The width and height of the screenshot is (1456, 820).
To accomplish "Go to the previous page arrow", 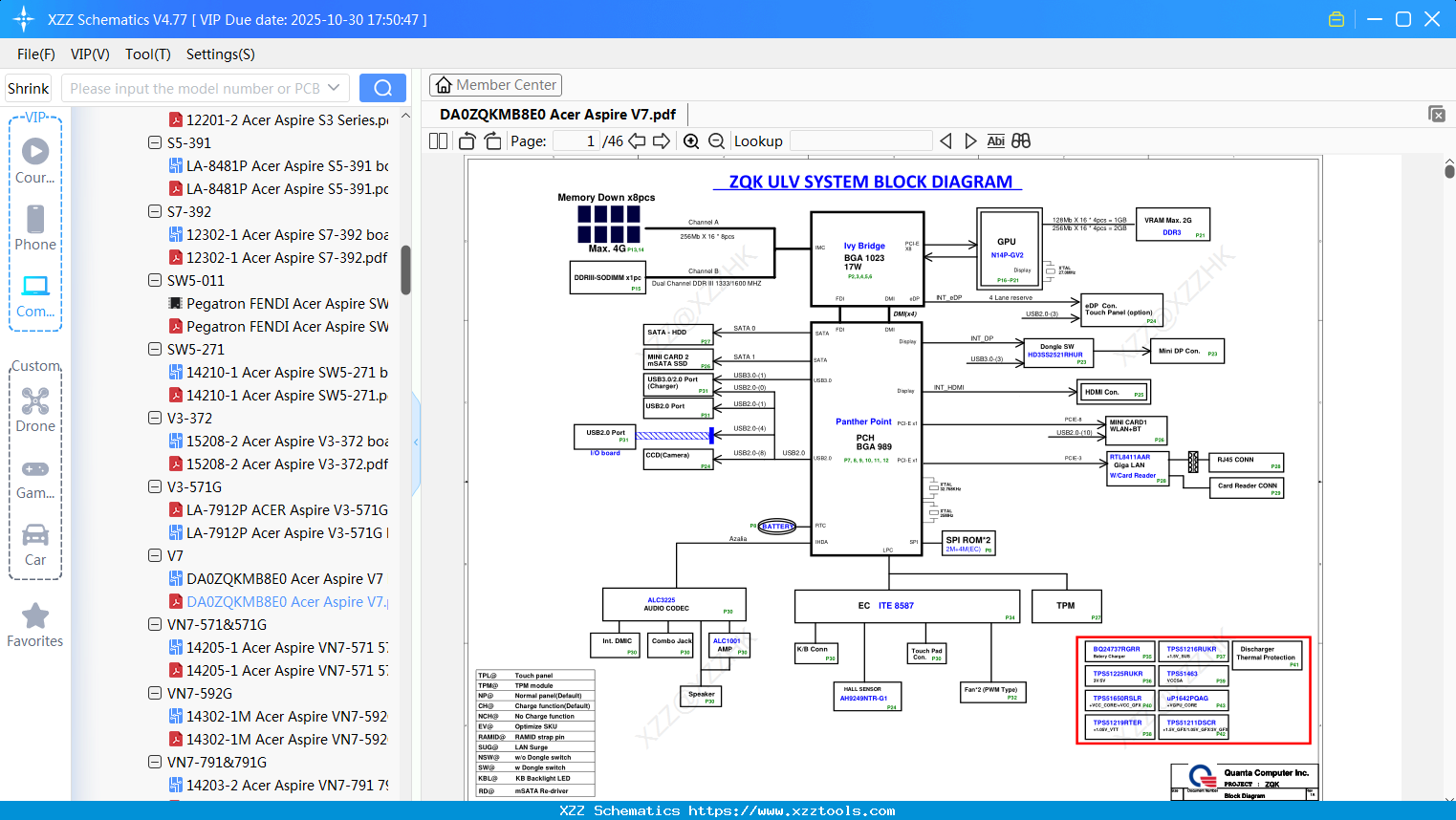I will pyautogui.click(x=637, y=140).
